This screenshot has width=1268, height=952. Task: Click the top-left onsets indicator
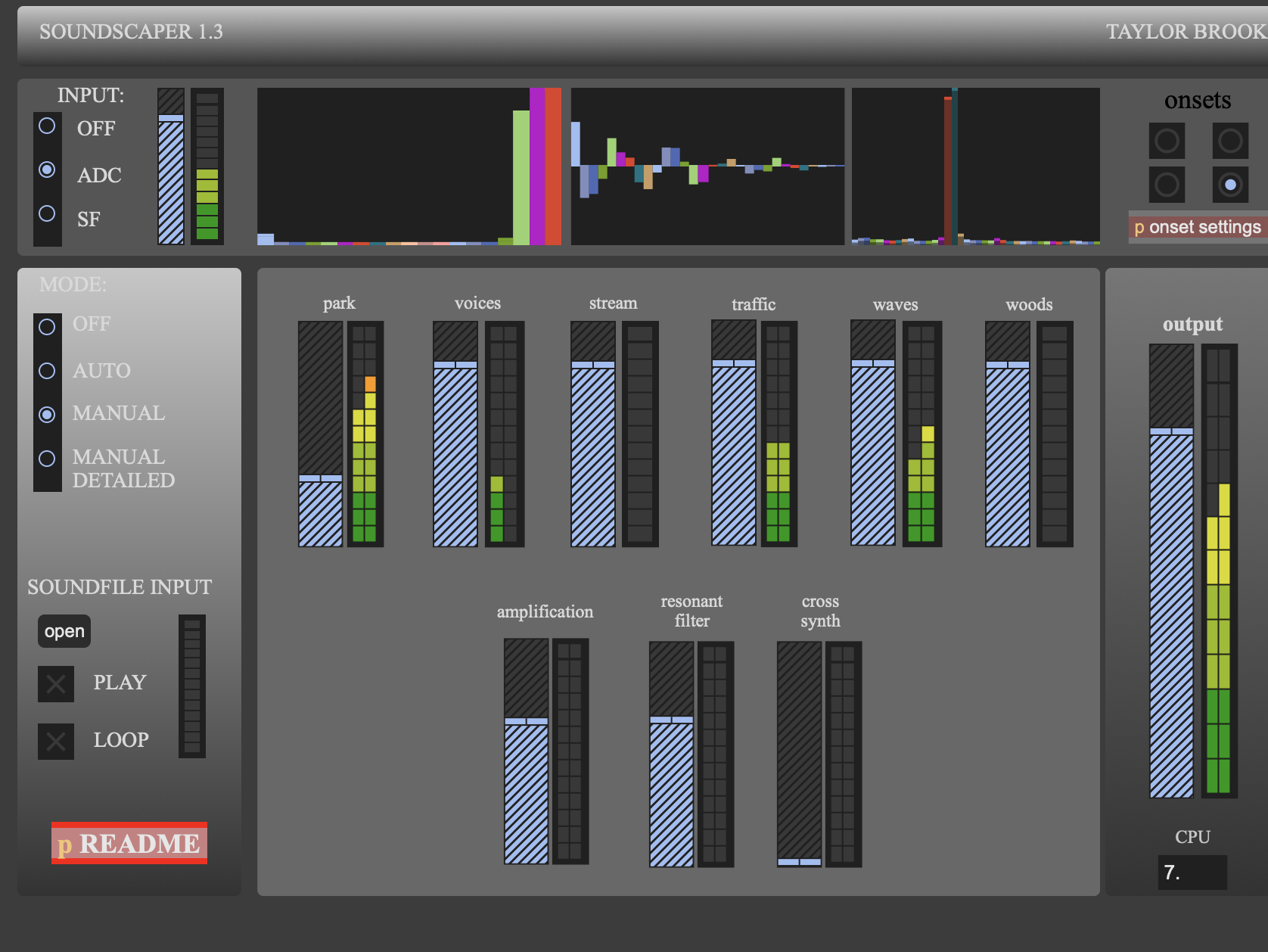[x=1167, y=141]
